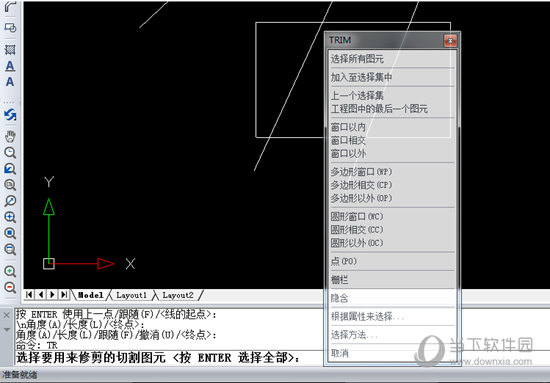Choose 隐含 in TRIM menu
The height and width of the screenshot is (383, 550).
pos(392,298)
